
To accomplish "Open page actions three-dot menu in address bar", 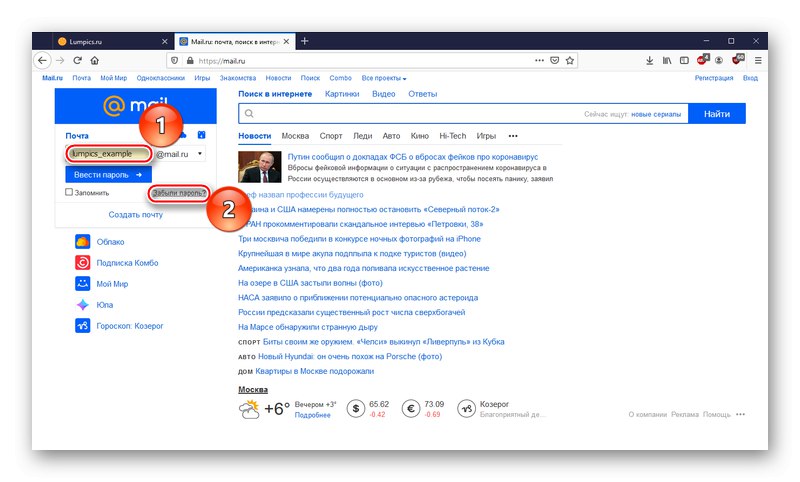I will pyautogui.click(x=539, y=60).
